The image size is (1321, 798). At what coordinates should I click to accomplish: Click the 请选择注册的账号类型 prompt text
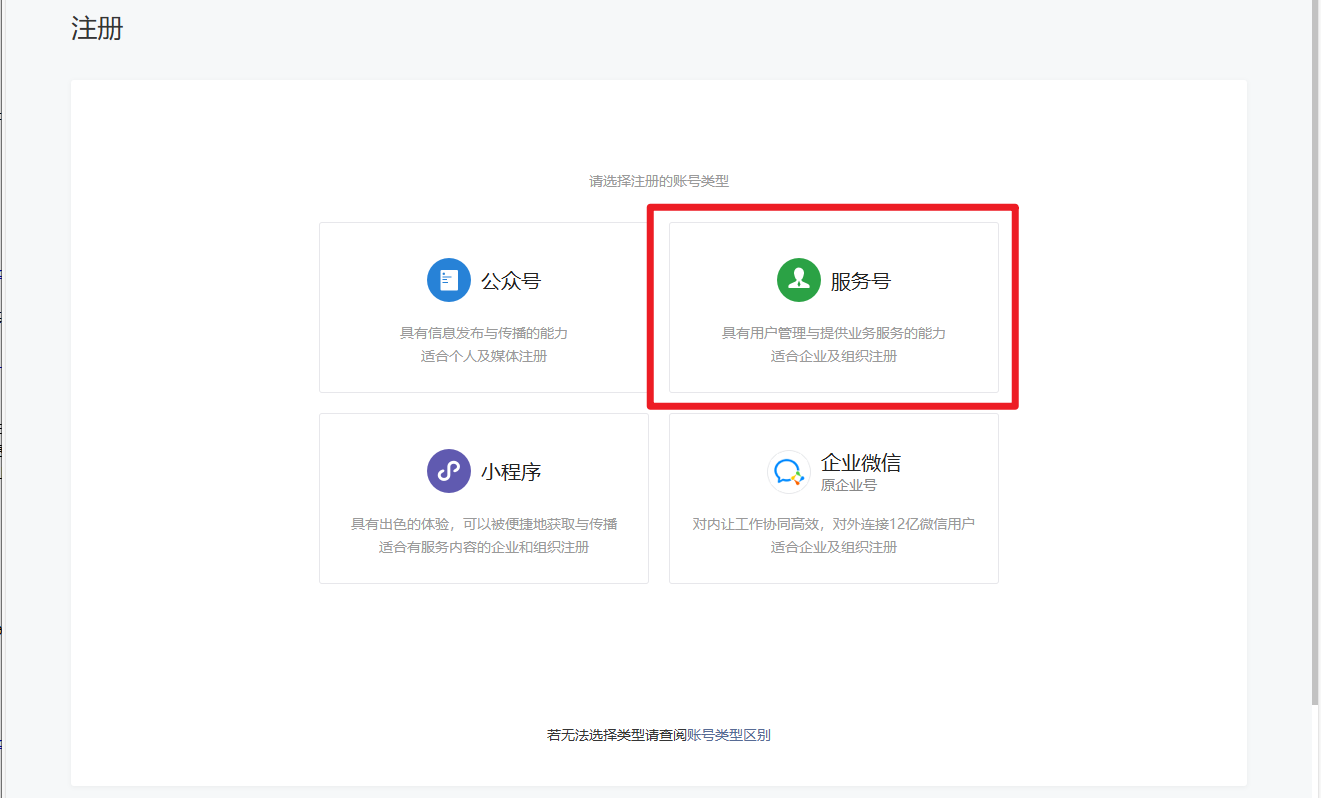pos(659,181)
